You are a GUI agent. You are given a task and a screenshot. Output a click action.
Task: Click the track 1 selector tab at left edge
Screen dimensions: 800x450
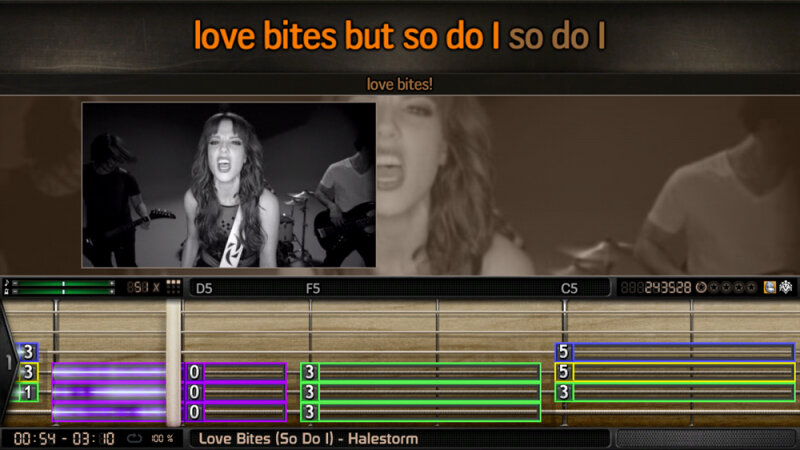point(8,362)
